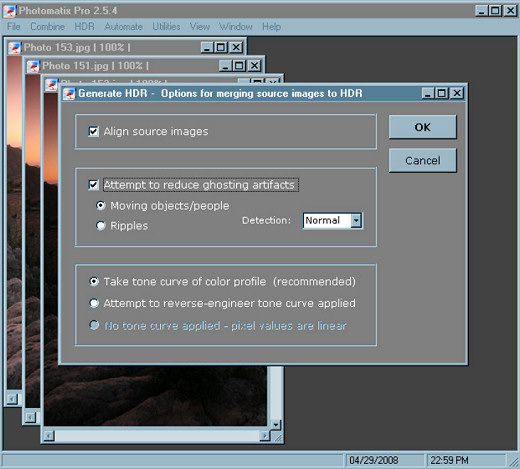Click the status bar date 04/29/2008

(x=374, y=460)
